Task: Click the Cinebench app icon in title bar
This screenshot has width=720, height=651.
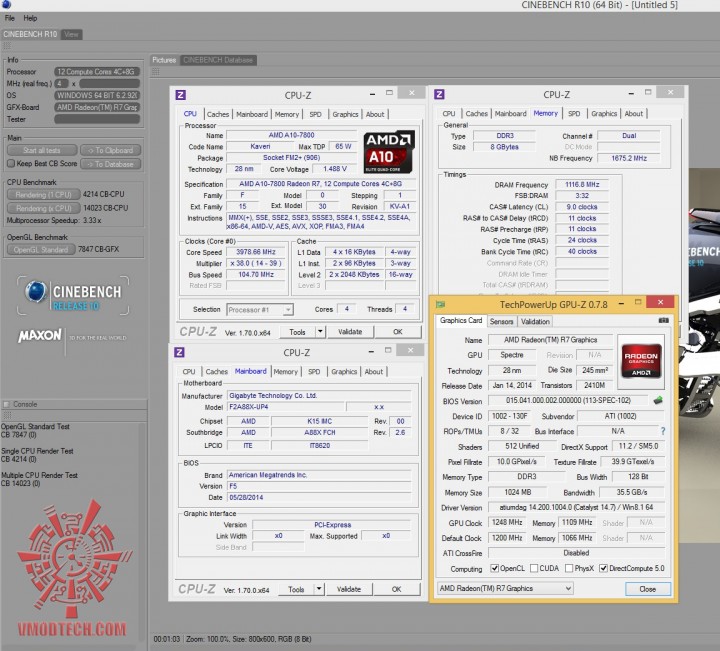Action: tap(6, 5)
